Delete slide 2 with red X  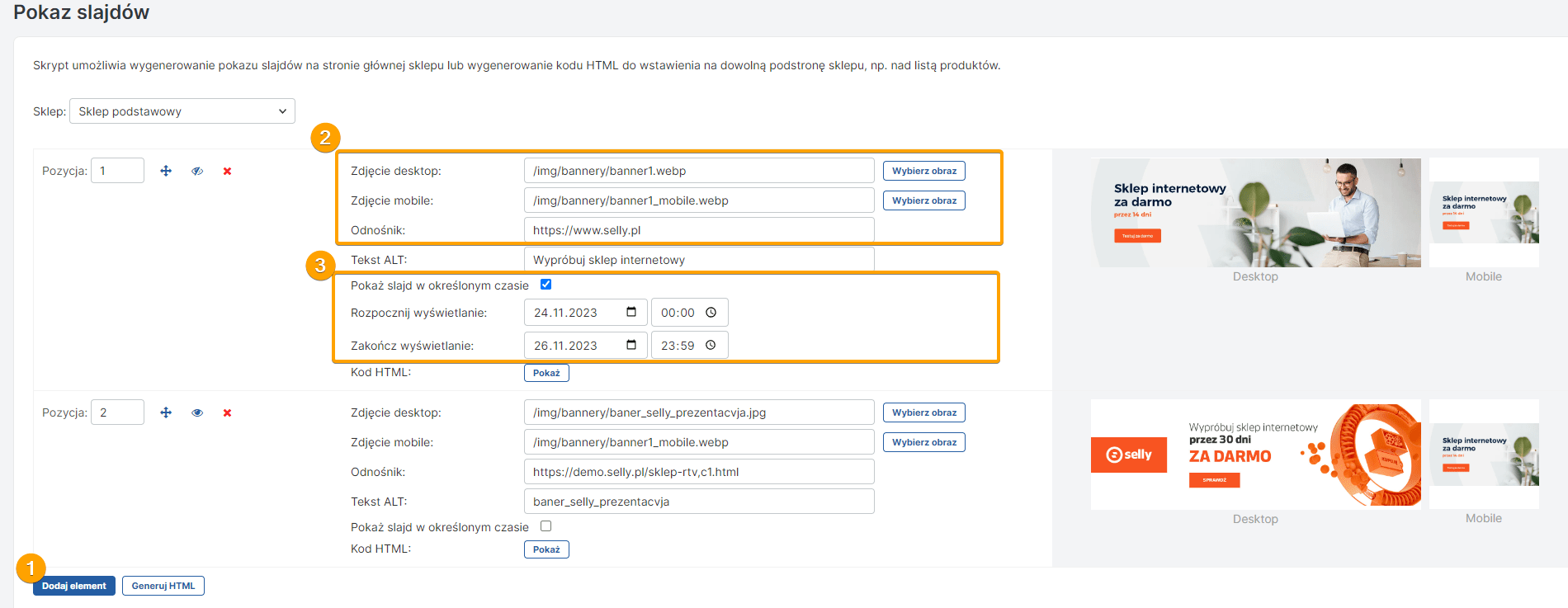(227, 412)
